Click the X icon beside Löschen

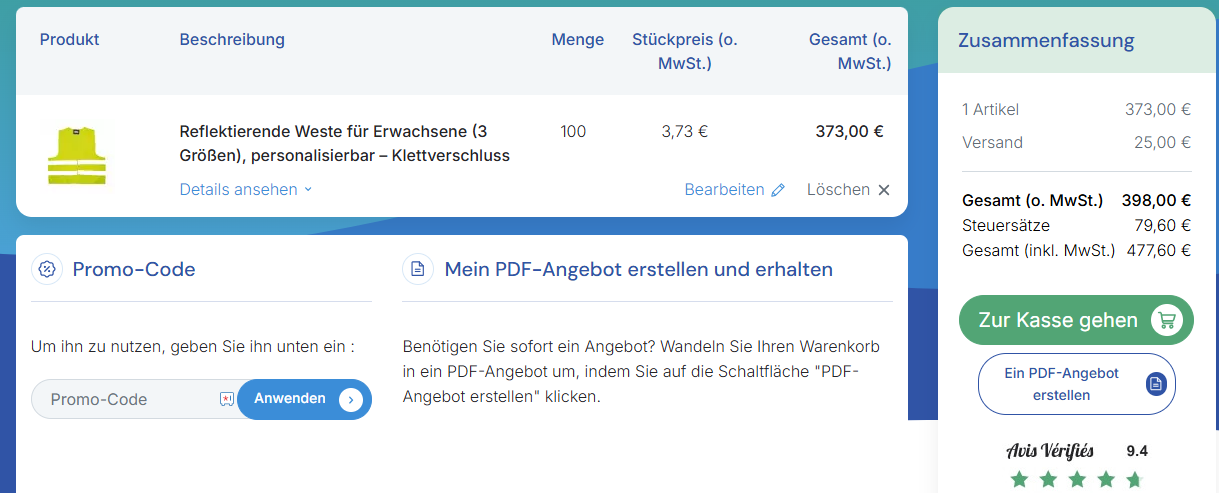coord(884,190)
